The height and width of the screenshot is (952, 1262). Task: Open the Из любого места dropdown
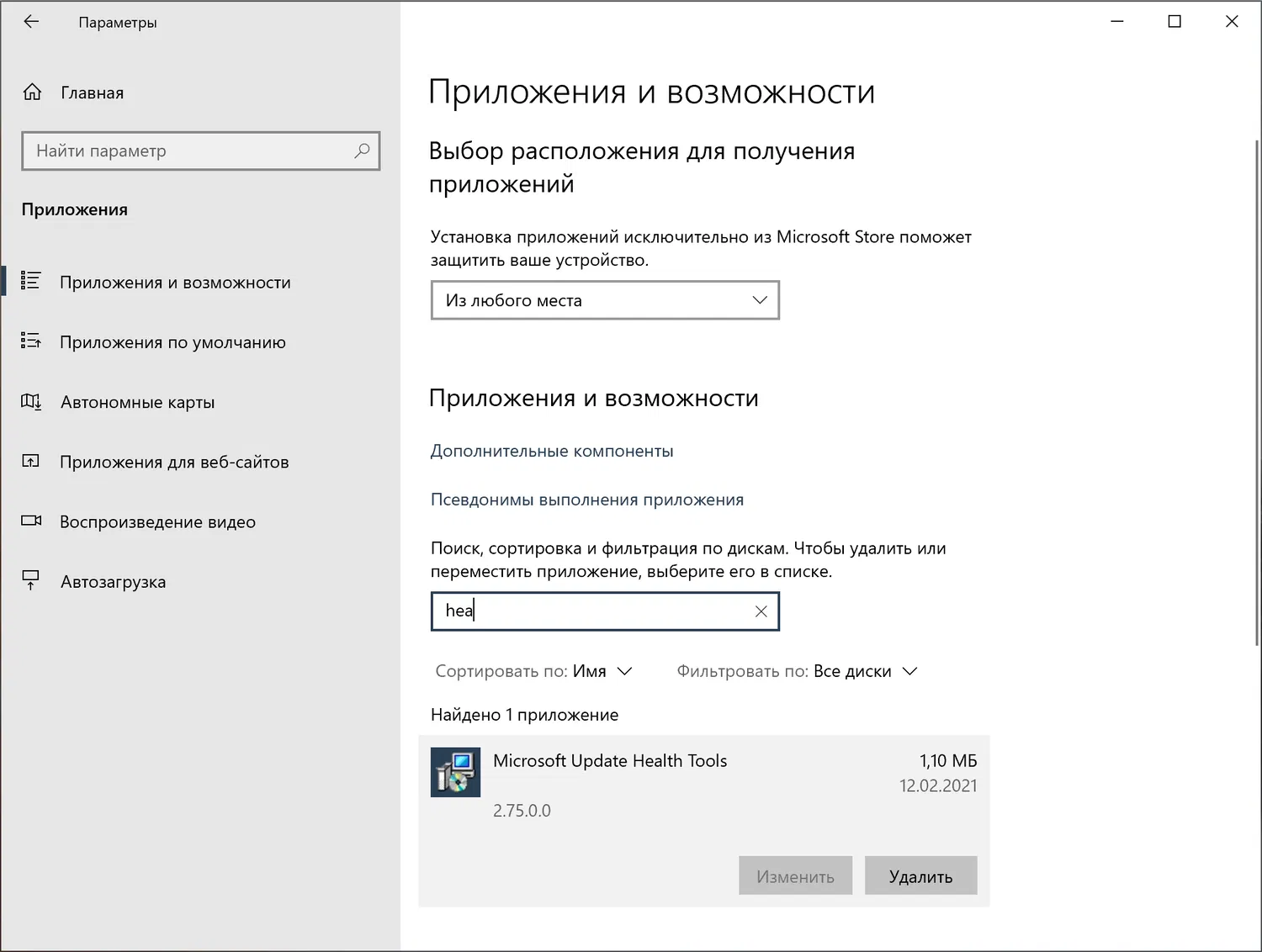click(604, 300)
